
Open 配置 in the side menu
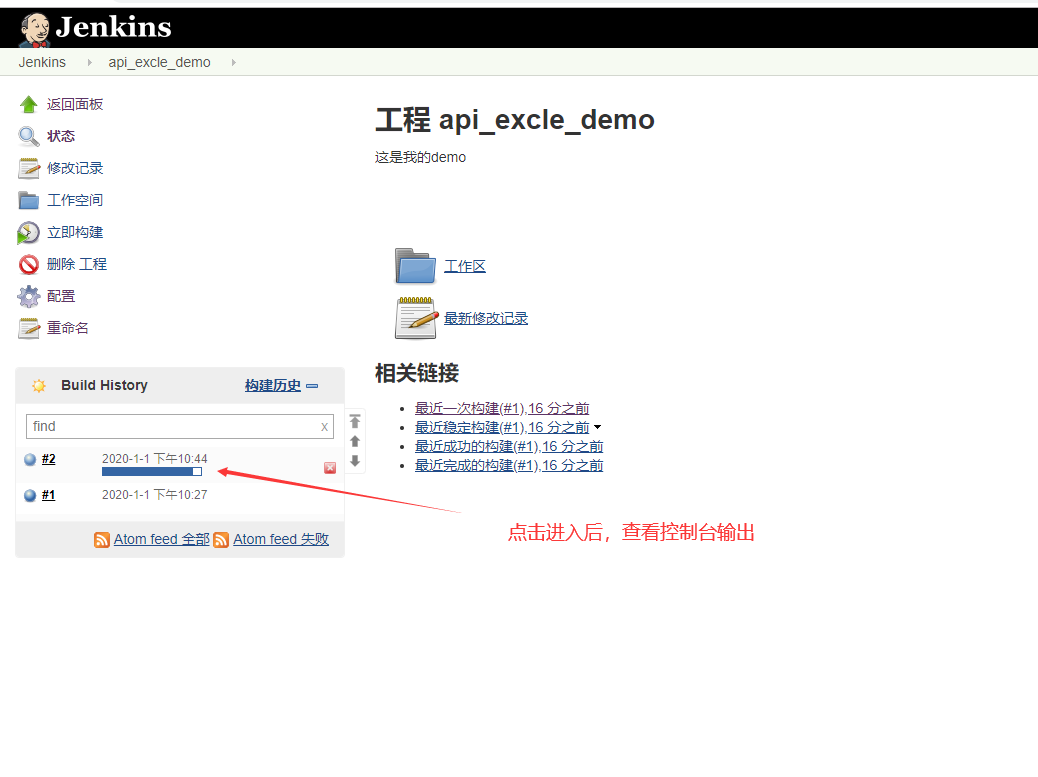point(61,296)
